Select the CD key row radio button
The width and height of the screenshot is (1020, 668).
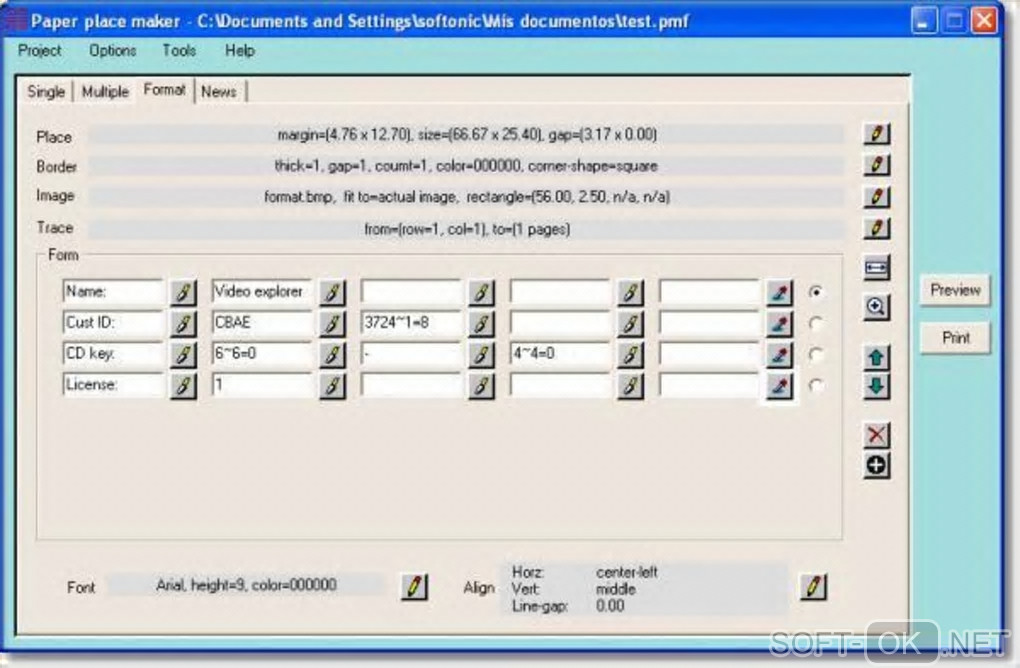(816, 354)
